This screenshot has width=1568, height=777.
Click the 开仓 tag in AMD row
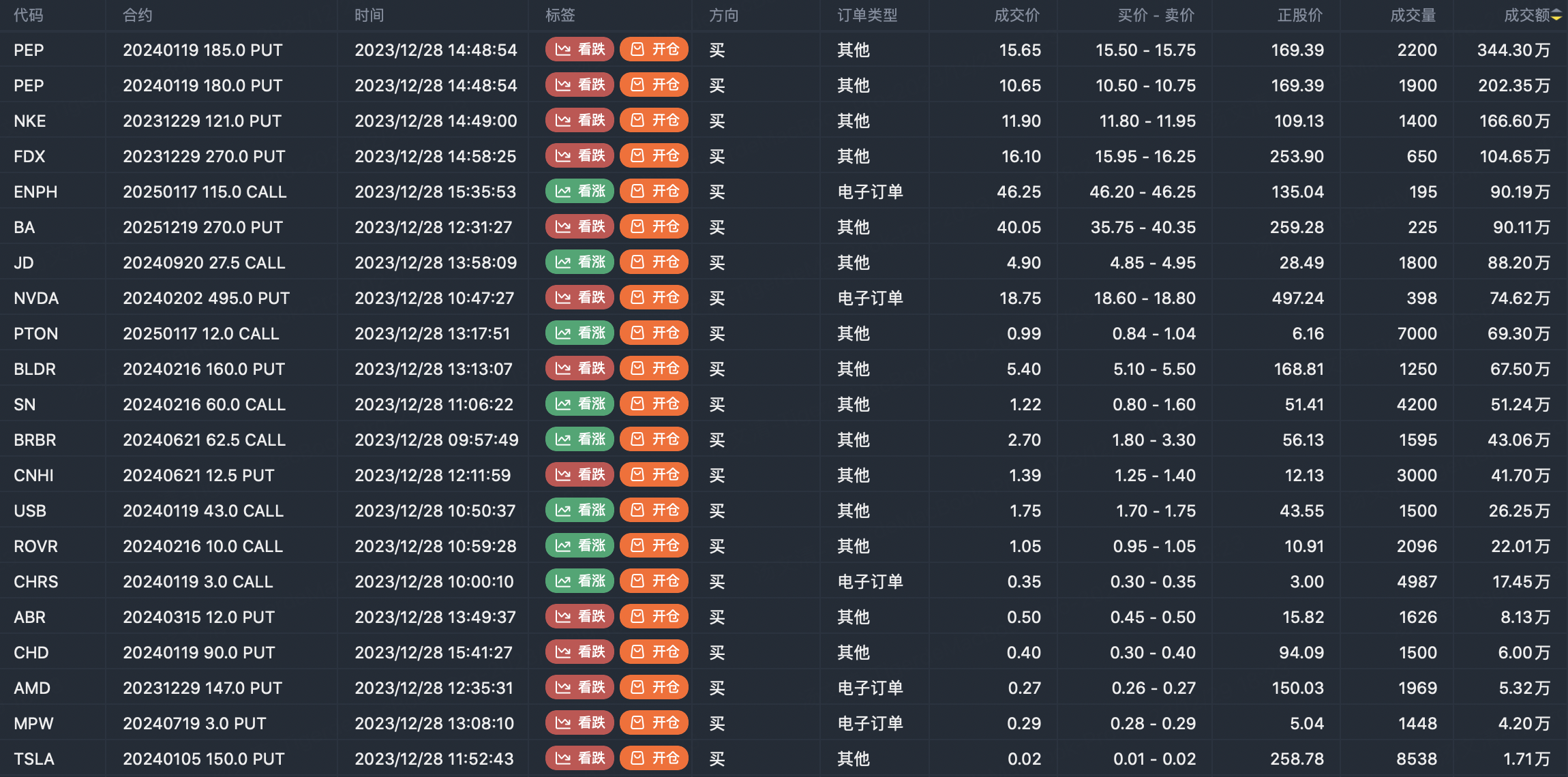pos(654,688)
